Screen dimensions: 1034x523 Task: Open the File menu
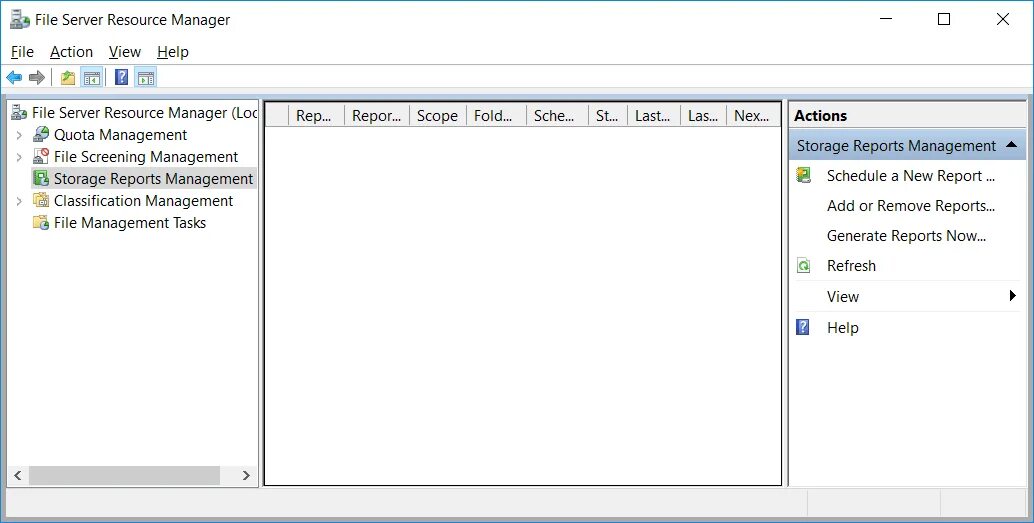pyautogui.click(x=22, y=52)
